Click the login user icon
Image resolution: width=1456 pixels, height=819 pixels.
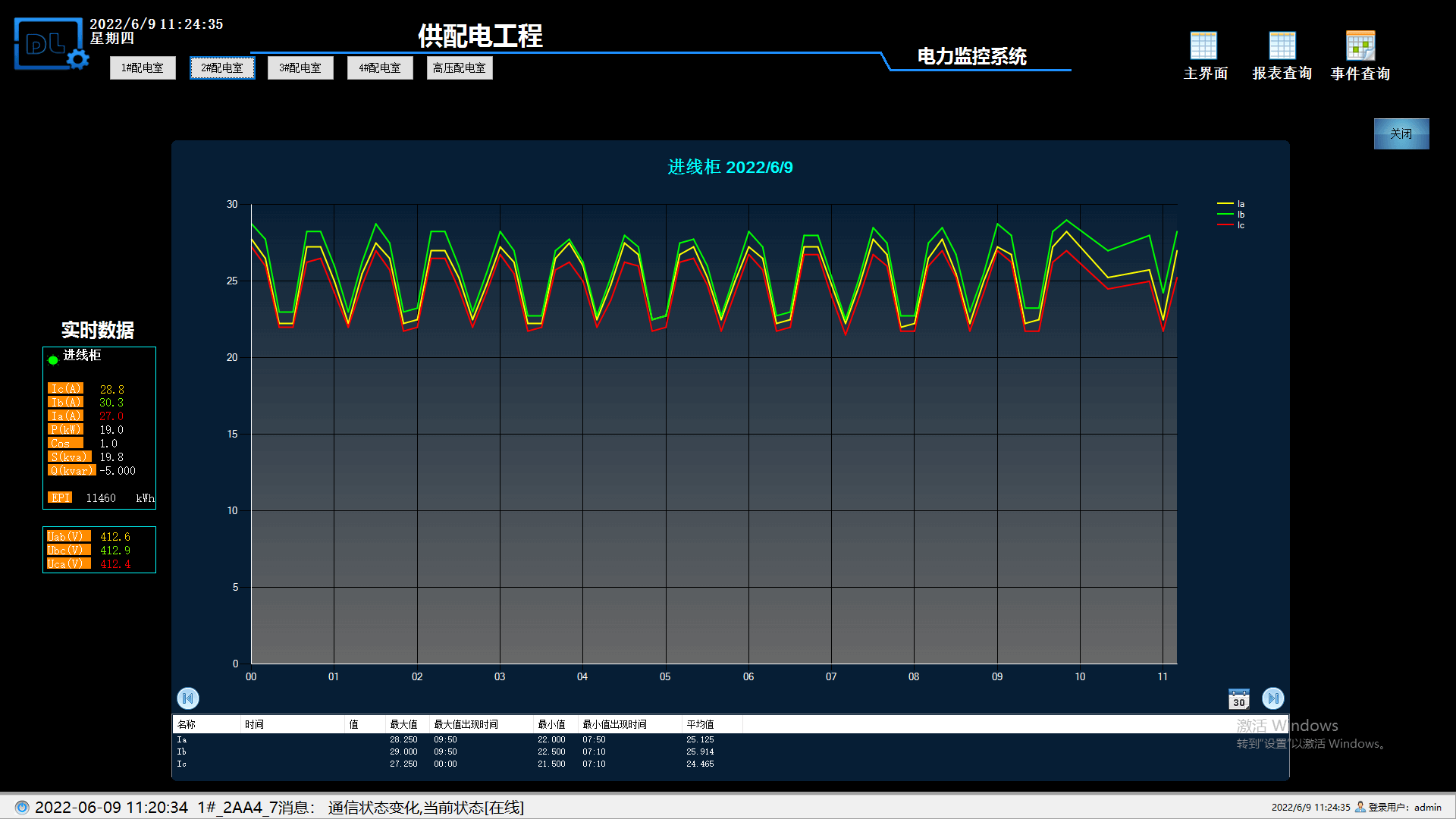[x=1360, y=807]
